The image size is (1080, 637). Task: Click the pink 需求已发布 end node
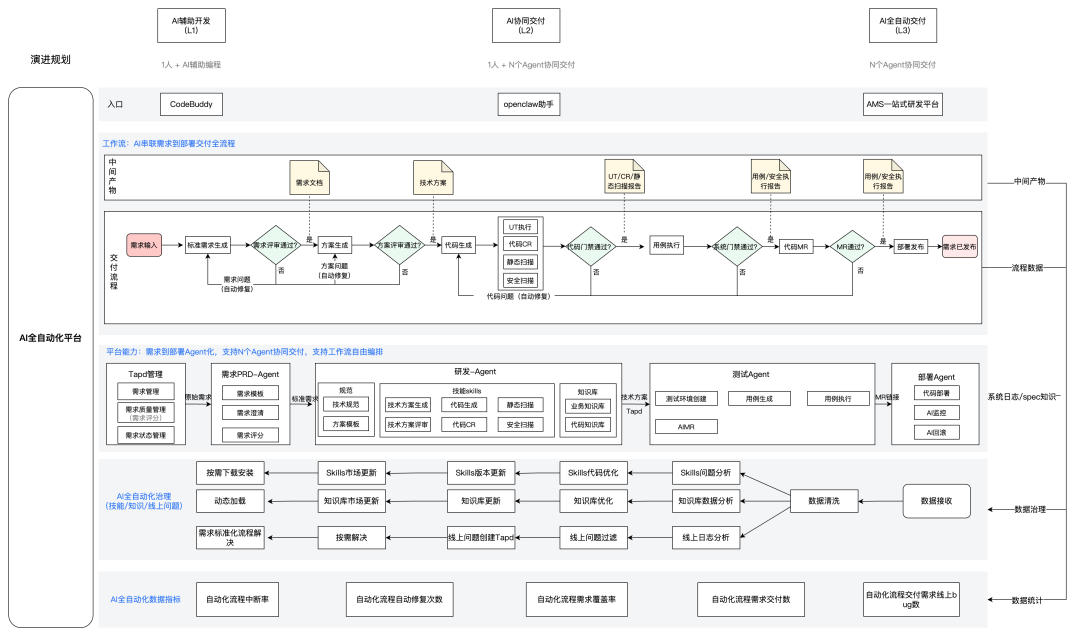click(x=958, y=245)
